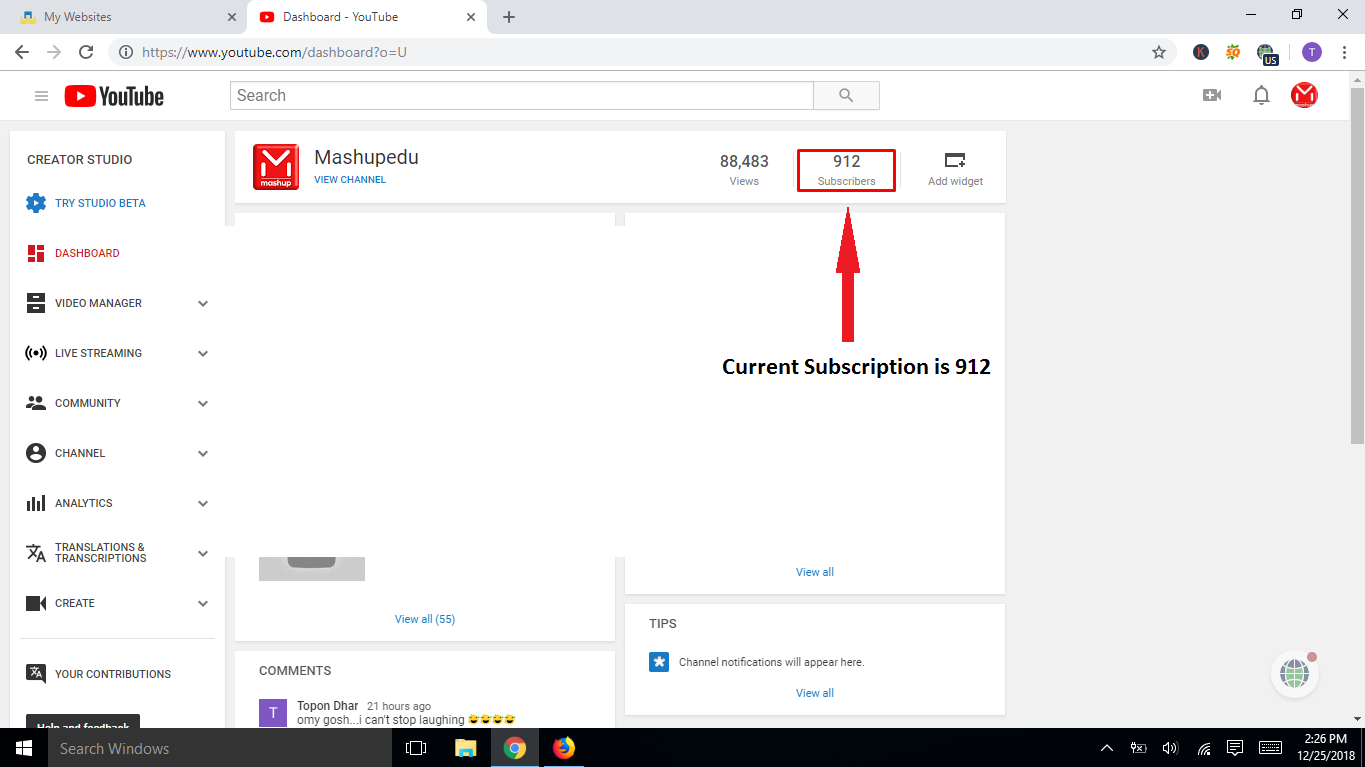
Task: Expand the Live Streaming section
Action: (203, 354)
